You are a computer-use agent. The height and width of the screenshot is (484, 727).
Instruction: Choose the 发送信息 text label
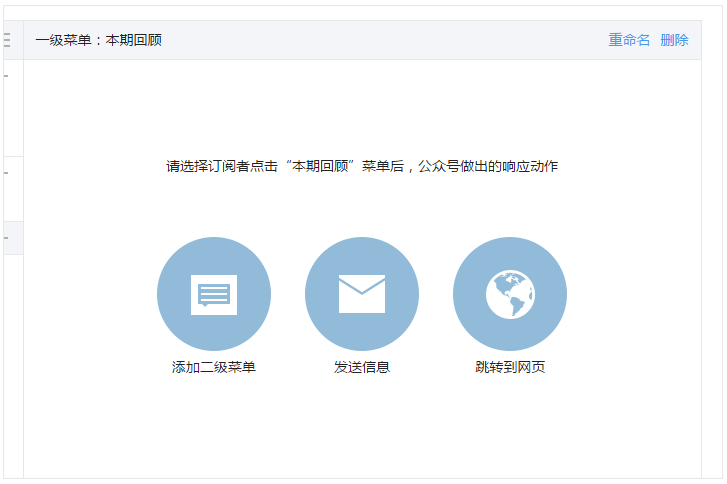tap(361, 367)
